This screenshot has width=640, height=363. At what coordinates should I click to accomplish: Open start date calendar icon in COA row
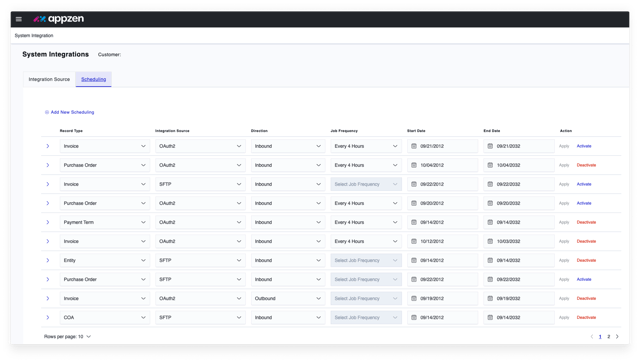pos(413,318)
